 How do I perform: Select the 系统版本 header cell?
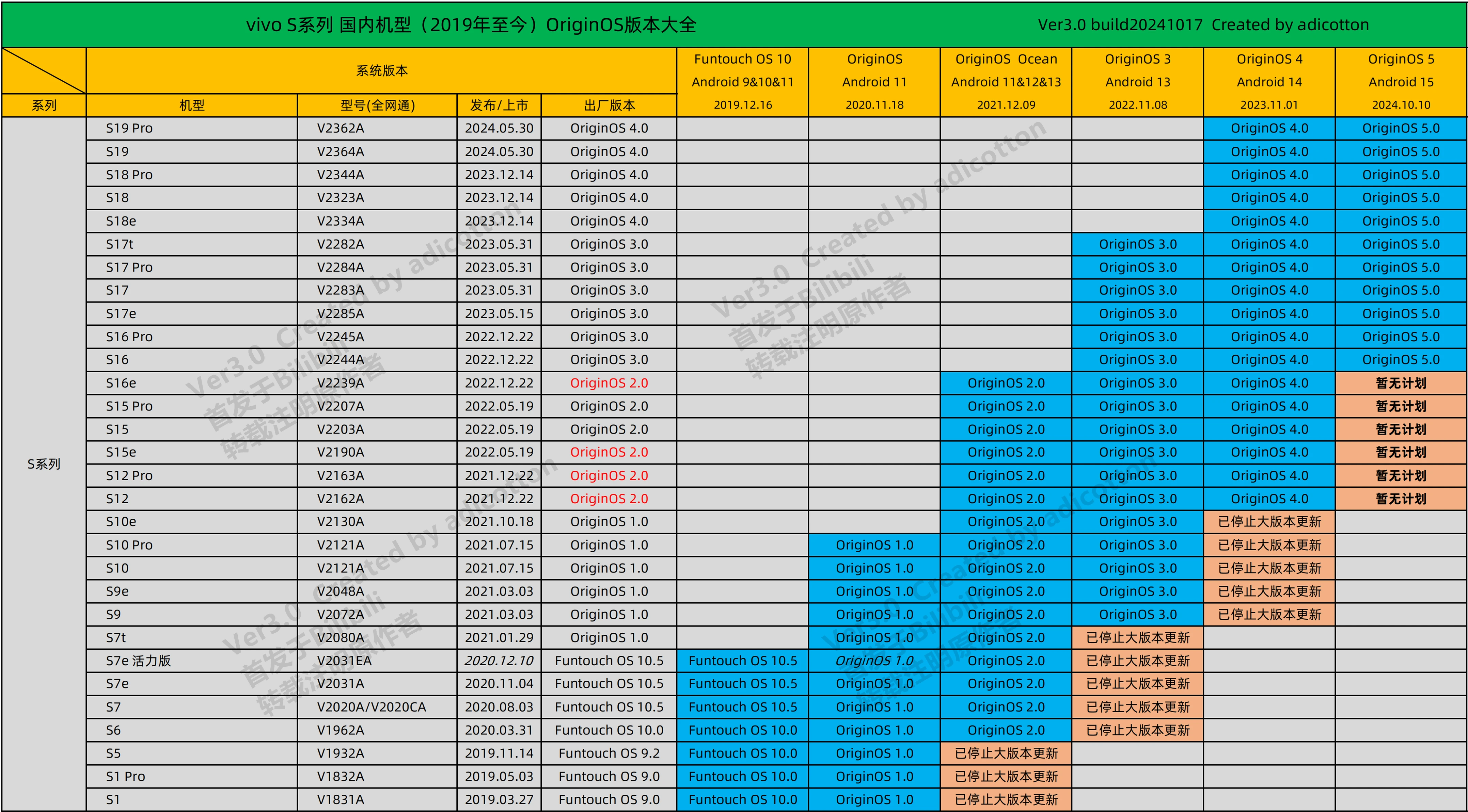tap(381, 70)
